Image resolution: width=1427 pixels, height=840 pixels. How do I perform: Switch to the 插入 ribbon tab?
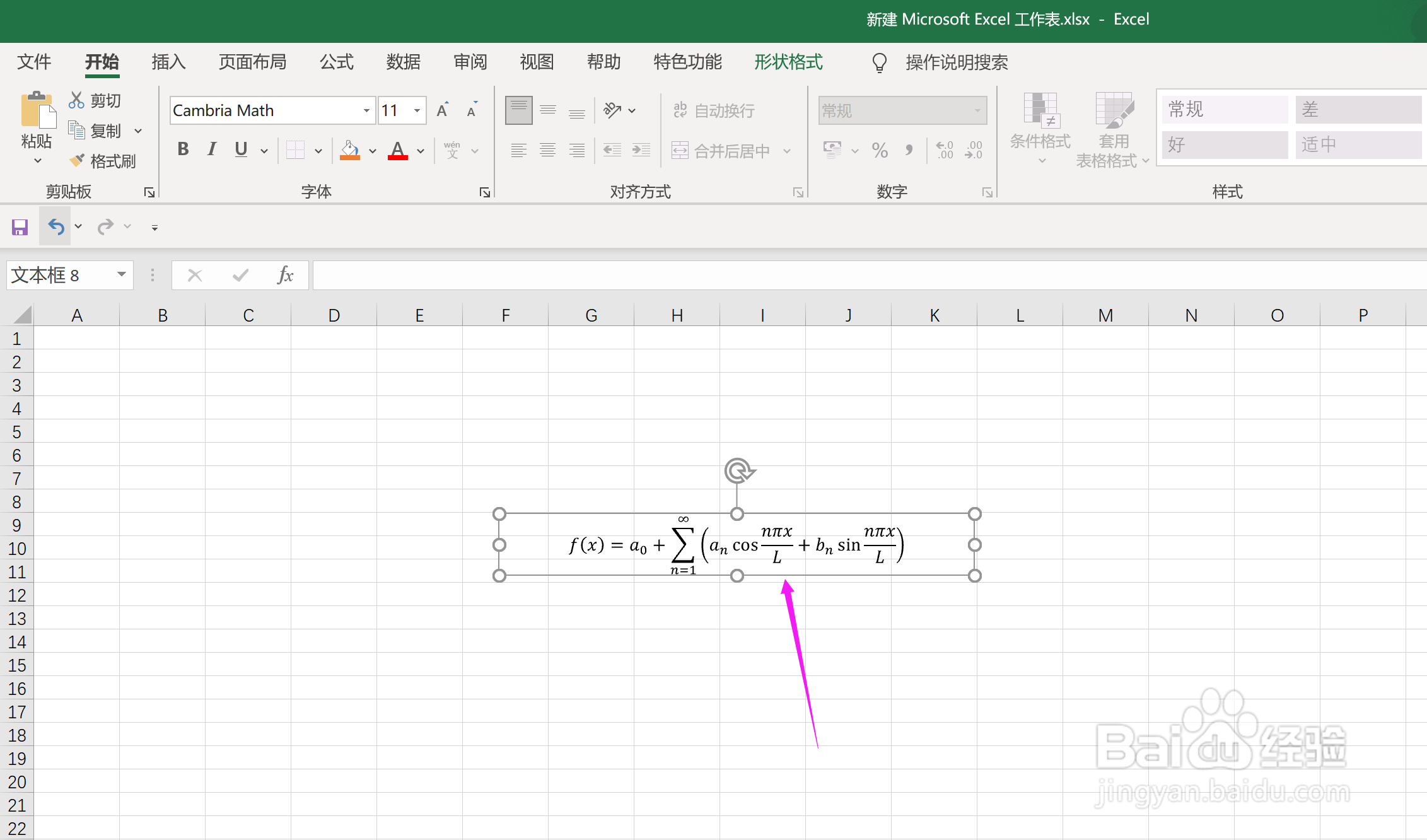168,62
